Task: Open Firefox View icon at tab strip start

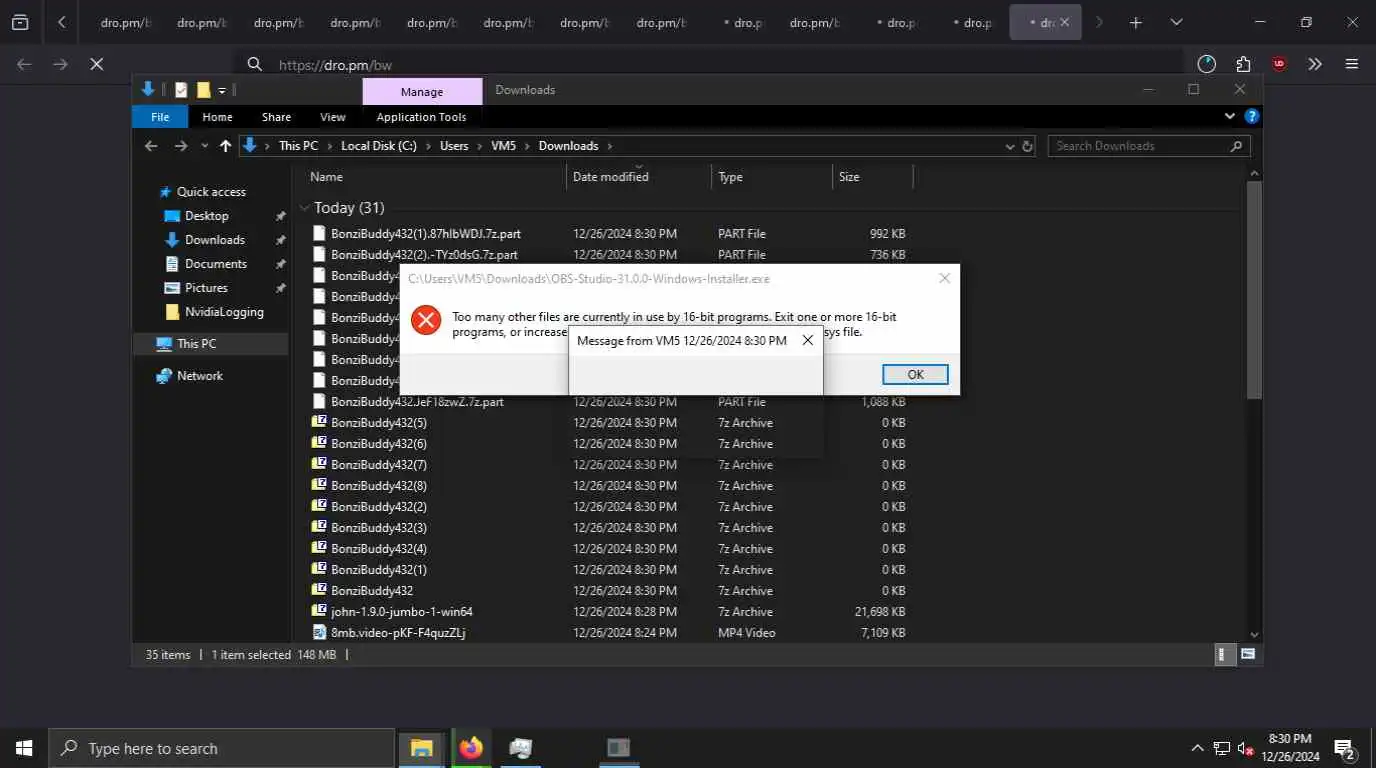Action: tap(20, 22)
